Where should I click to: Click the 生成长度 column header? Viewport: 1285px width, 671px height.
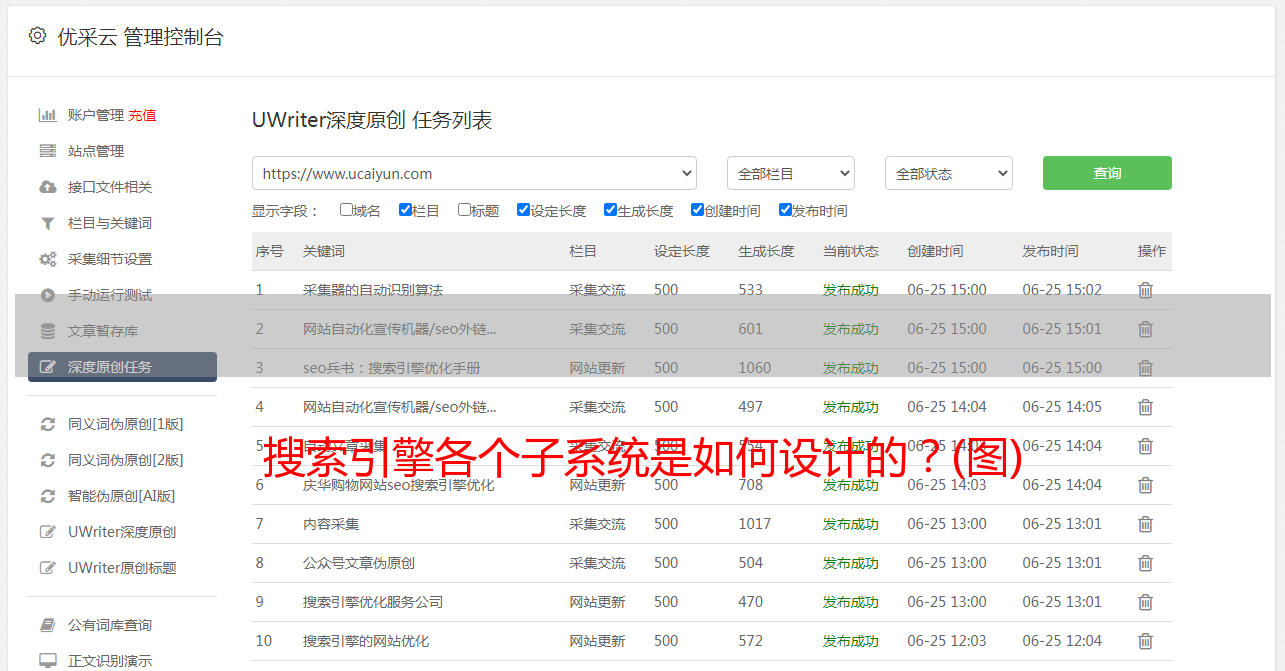766,251
